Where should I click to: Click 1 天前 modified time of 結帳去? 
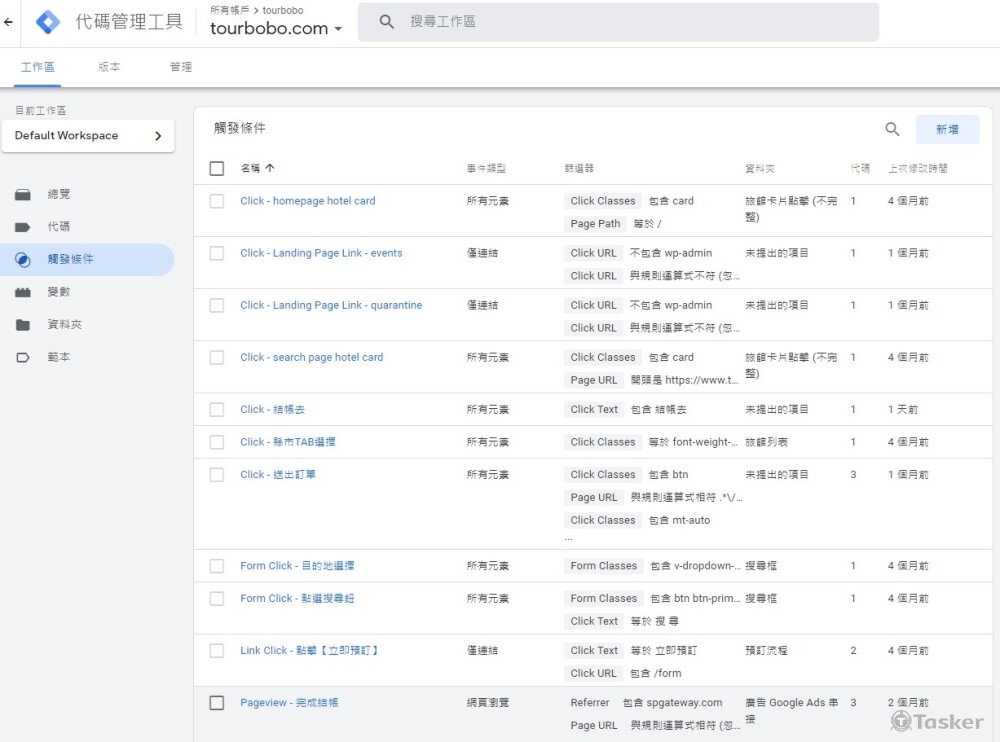tap(902, 410)
